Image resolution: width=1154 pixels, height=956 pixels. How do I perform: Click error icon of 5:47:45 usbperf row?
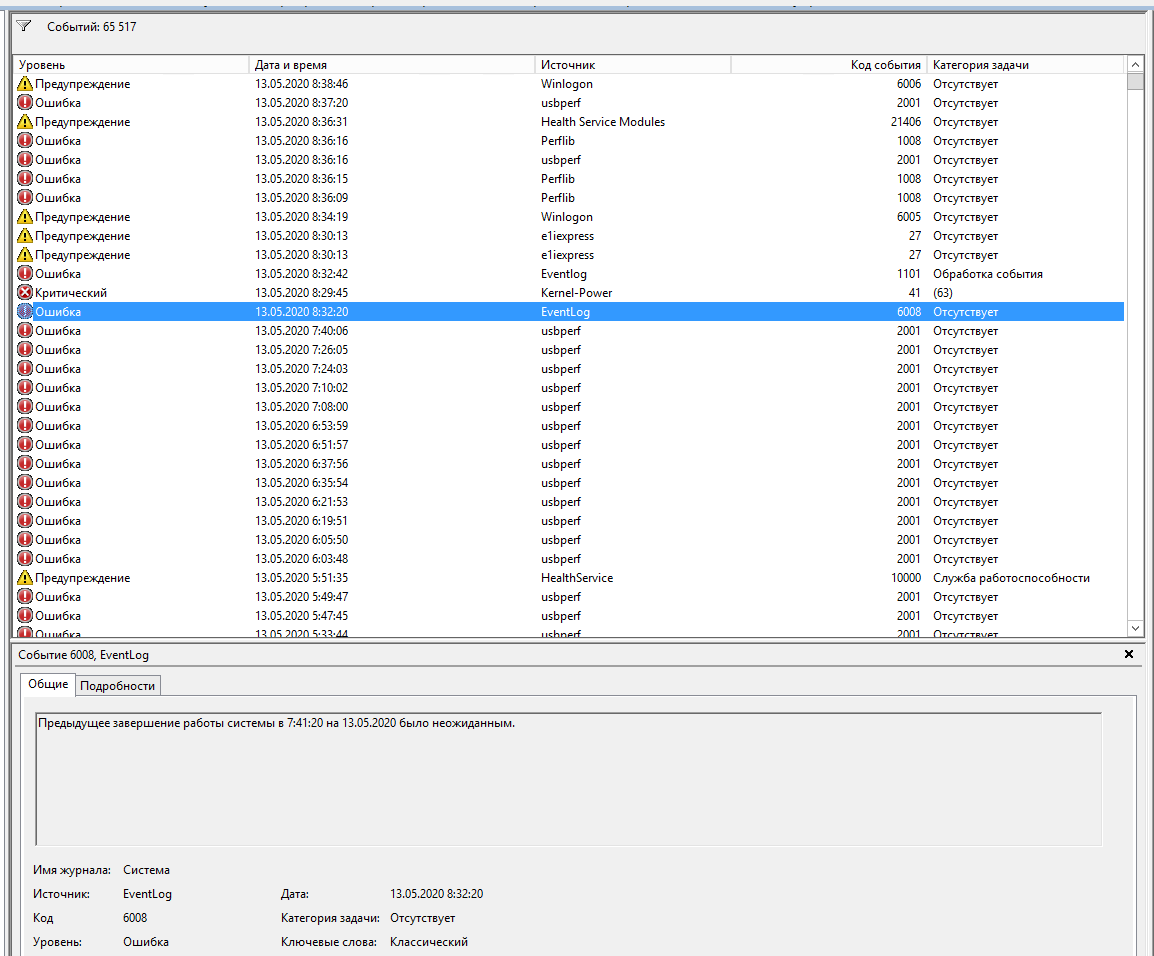coord(25,616)
